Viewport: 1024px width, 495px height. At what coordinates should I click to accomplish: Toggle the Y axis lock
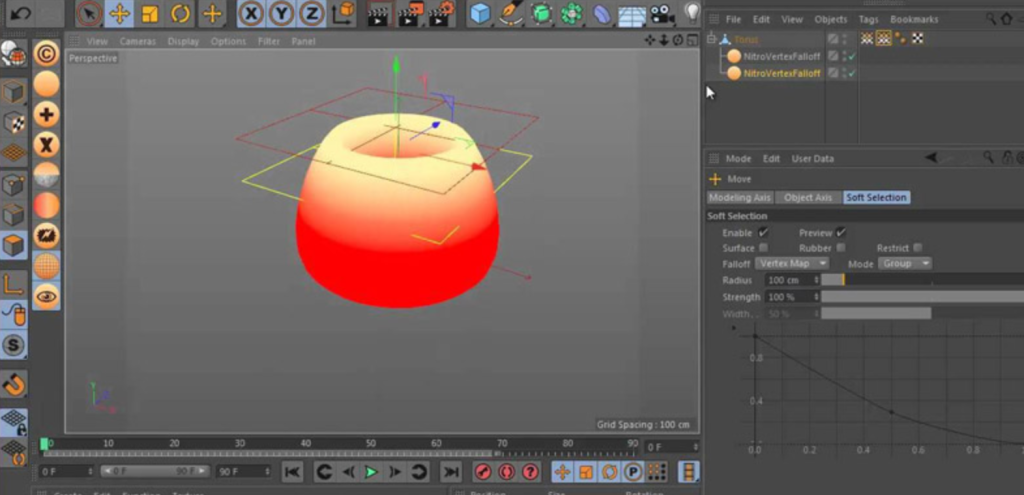281,13
